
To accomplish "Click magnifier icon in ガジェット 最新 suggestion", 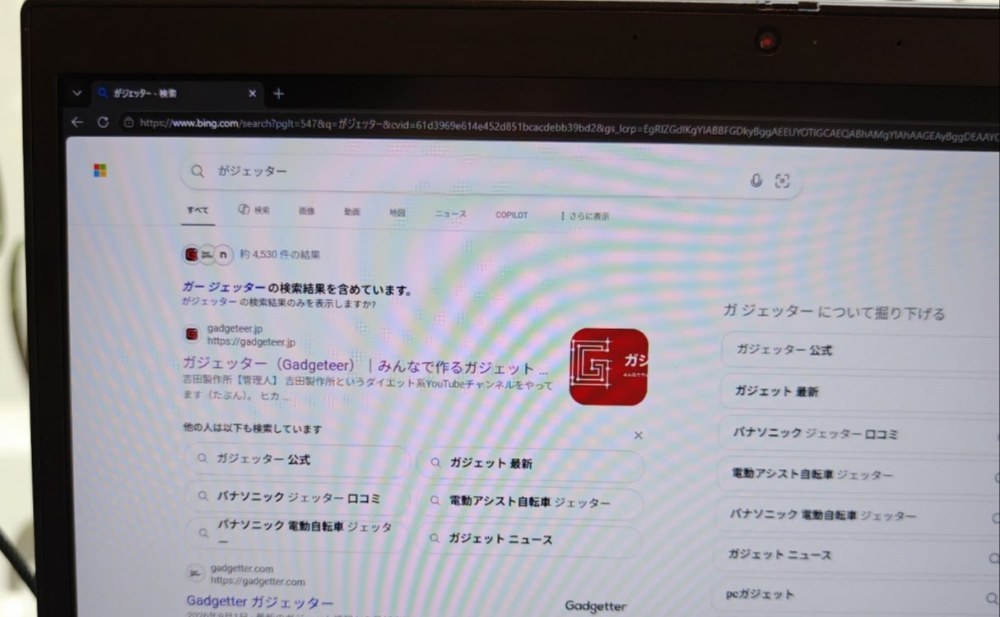I will [435, 463].
